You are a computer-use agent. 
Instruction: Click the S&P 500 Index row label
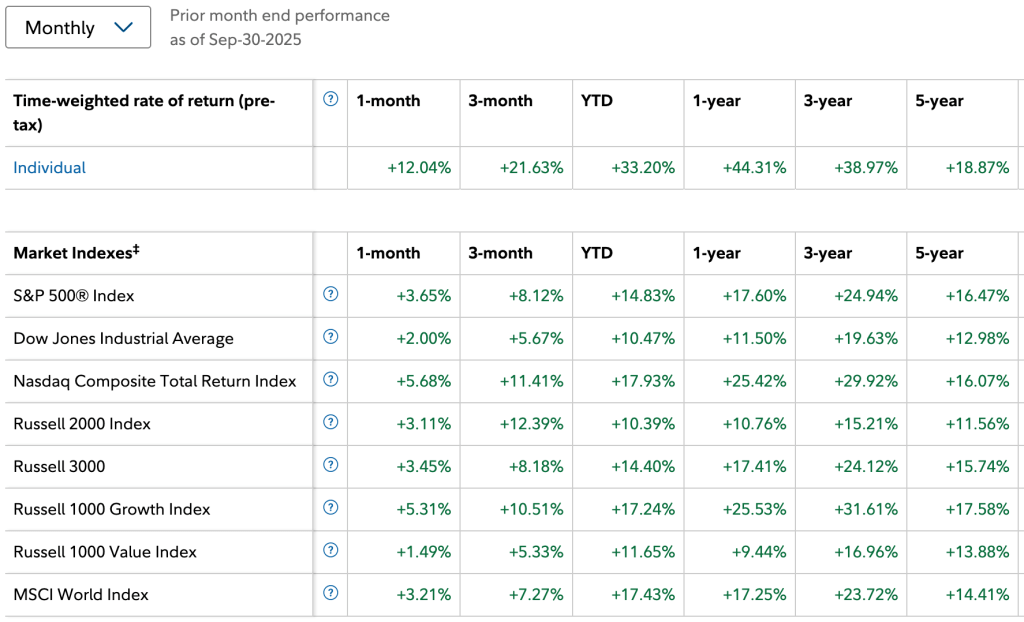[73, 296]
